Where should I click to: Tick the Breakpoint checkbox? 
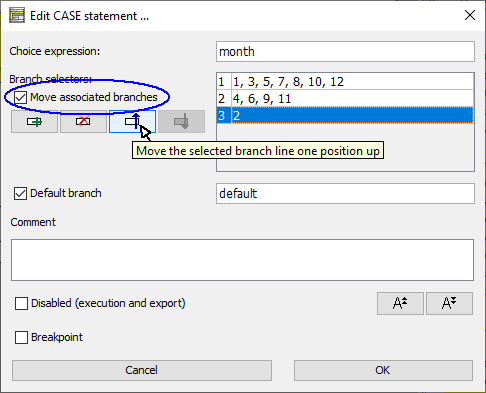point(21,337)
